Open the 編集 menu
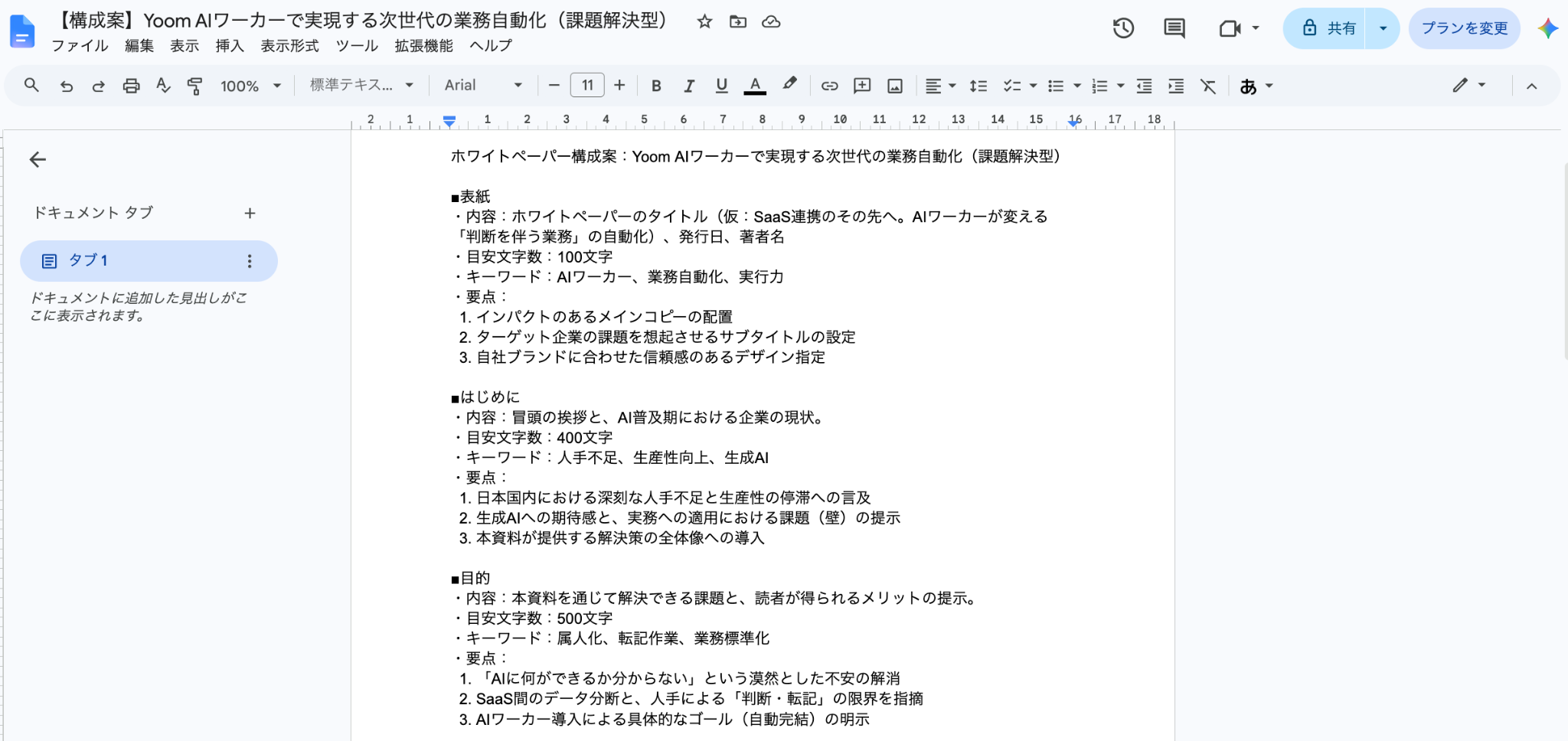Image resolution: width=1568 pixels, height=741 pixels. [x=139, y=46]
